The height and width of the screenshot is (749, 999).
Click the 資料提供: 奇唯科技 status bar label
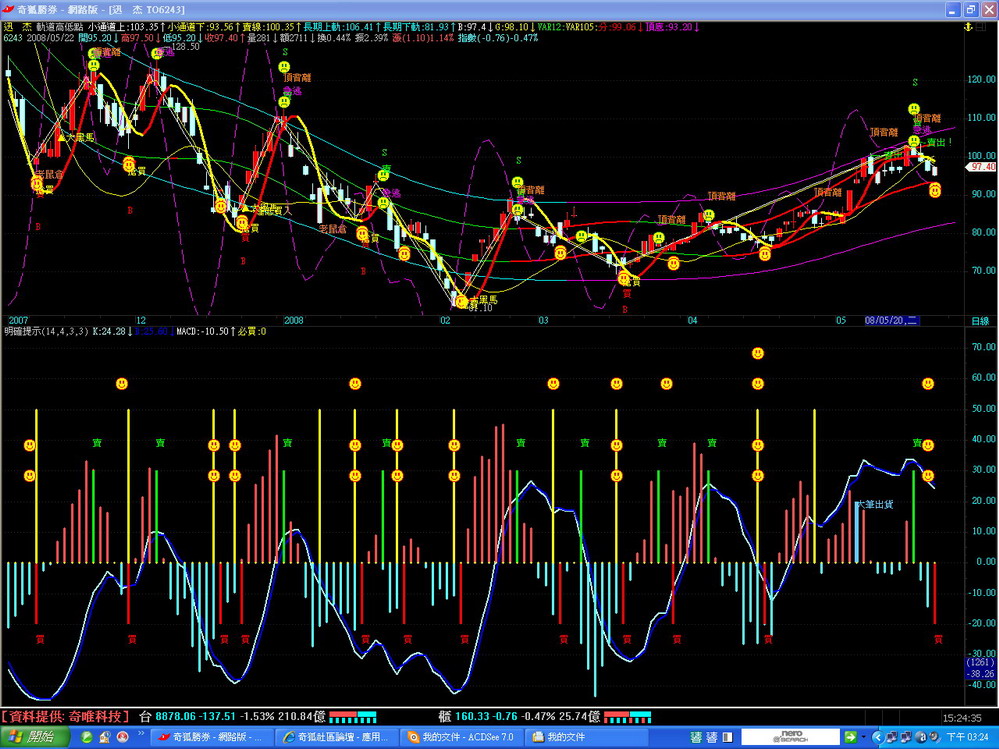tap(66, 716)
